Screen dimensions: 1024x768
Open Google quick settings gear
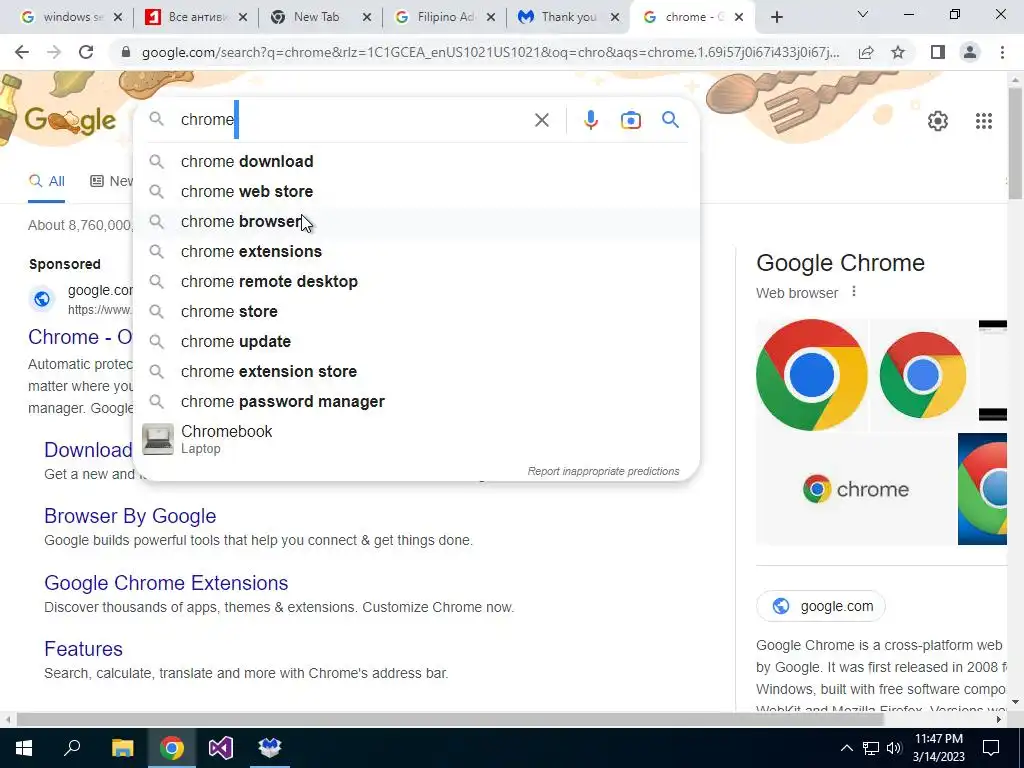(938, 121)
